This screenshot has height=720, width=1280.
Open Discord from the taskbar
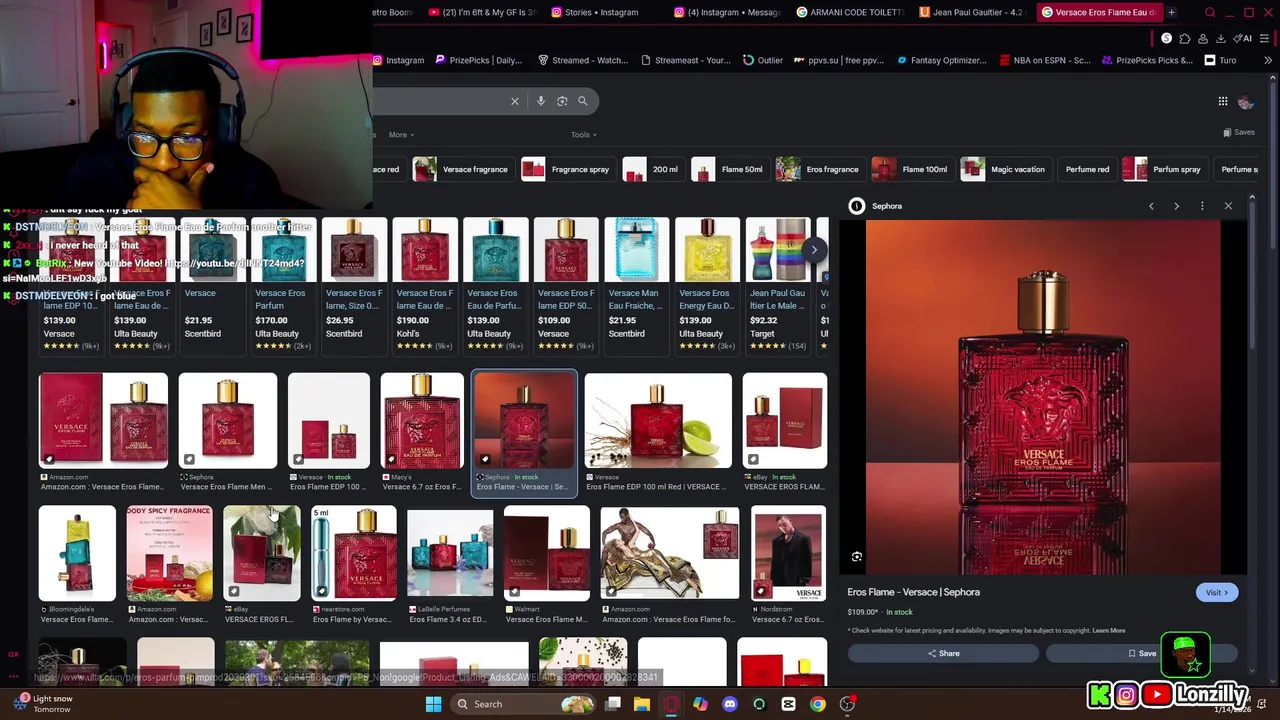729,704
